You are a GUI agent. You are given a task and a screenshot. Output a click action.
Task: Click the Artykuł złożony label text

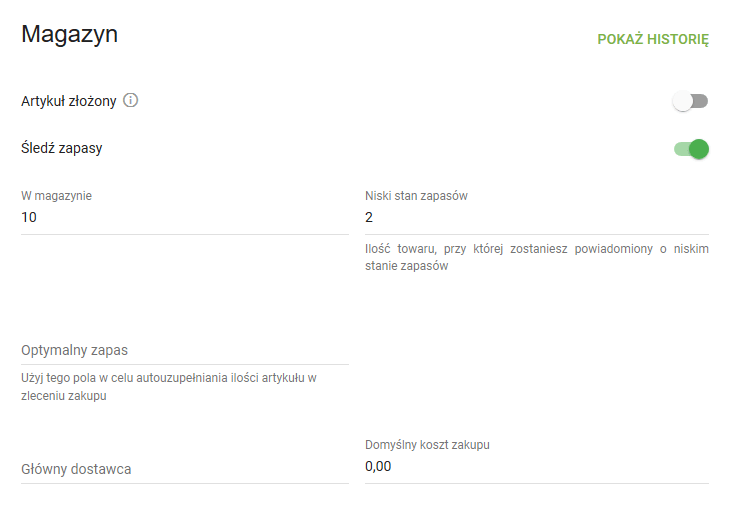pos(69,101)
